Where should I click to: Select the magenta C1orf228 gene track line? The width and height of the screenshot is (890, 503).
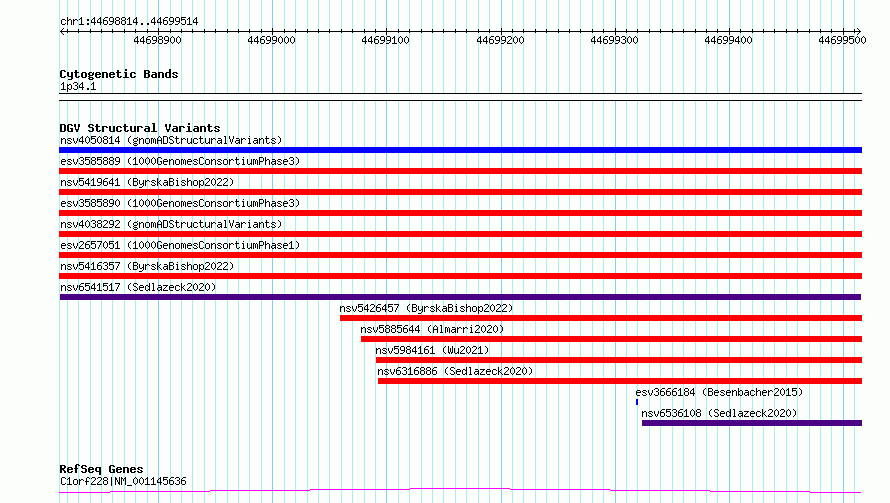[x=460, y=491]
